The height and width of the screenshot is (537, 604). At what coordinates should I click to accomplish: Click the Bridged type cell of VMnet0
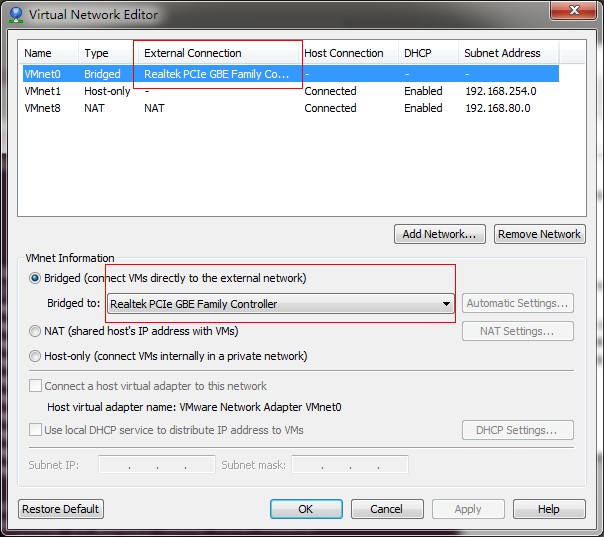[102, 74]
